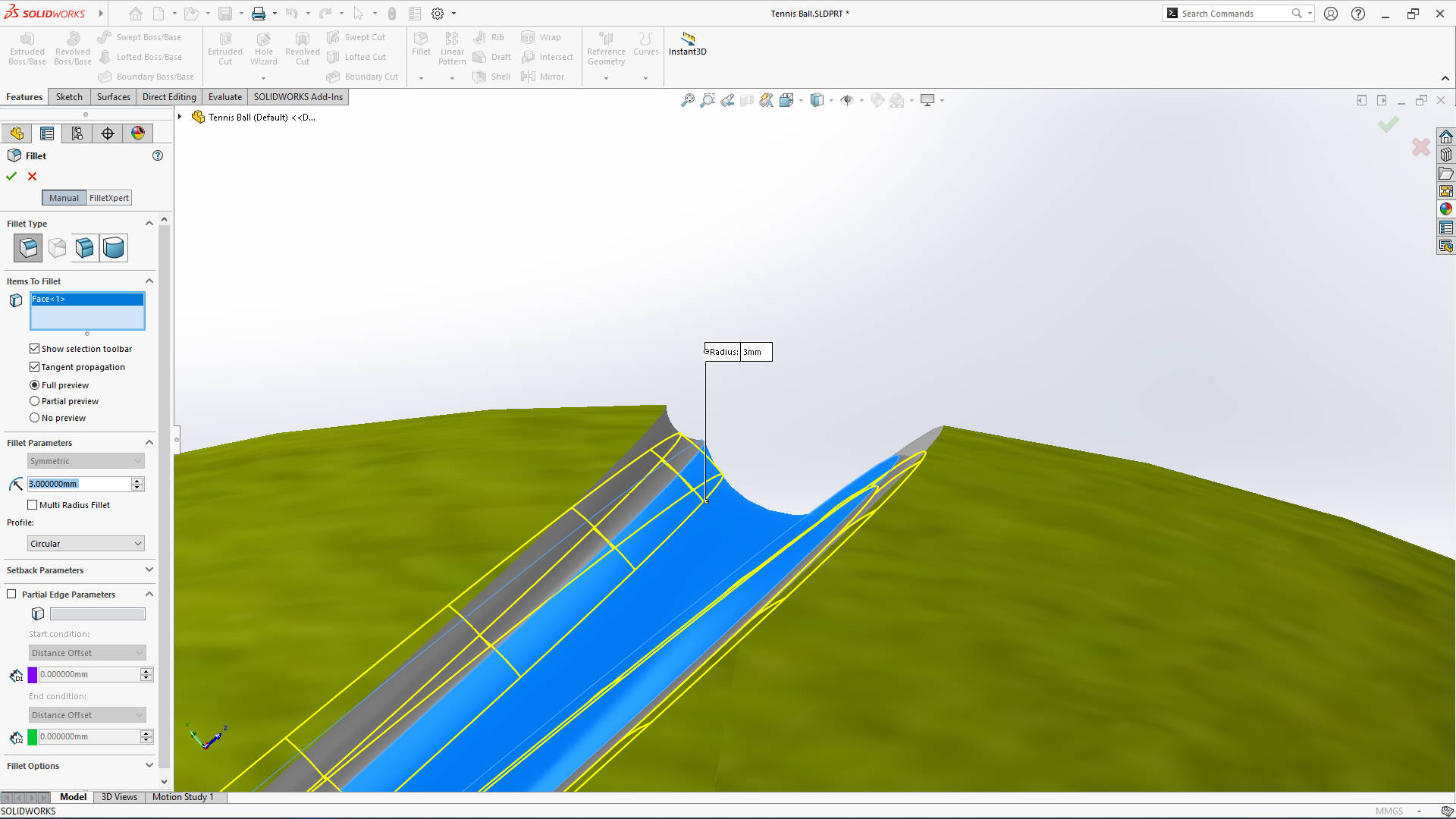
Task: Enable Multi Radius Fillet checkbox
Action: point(33,505)
